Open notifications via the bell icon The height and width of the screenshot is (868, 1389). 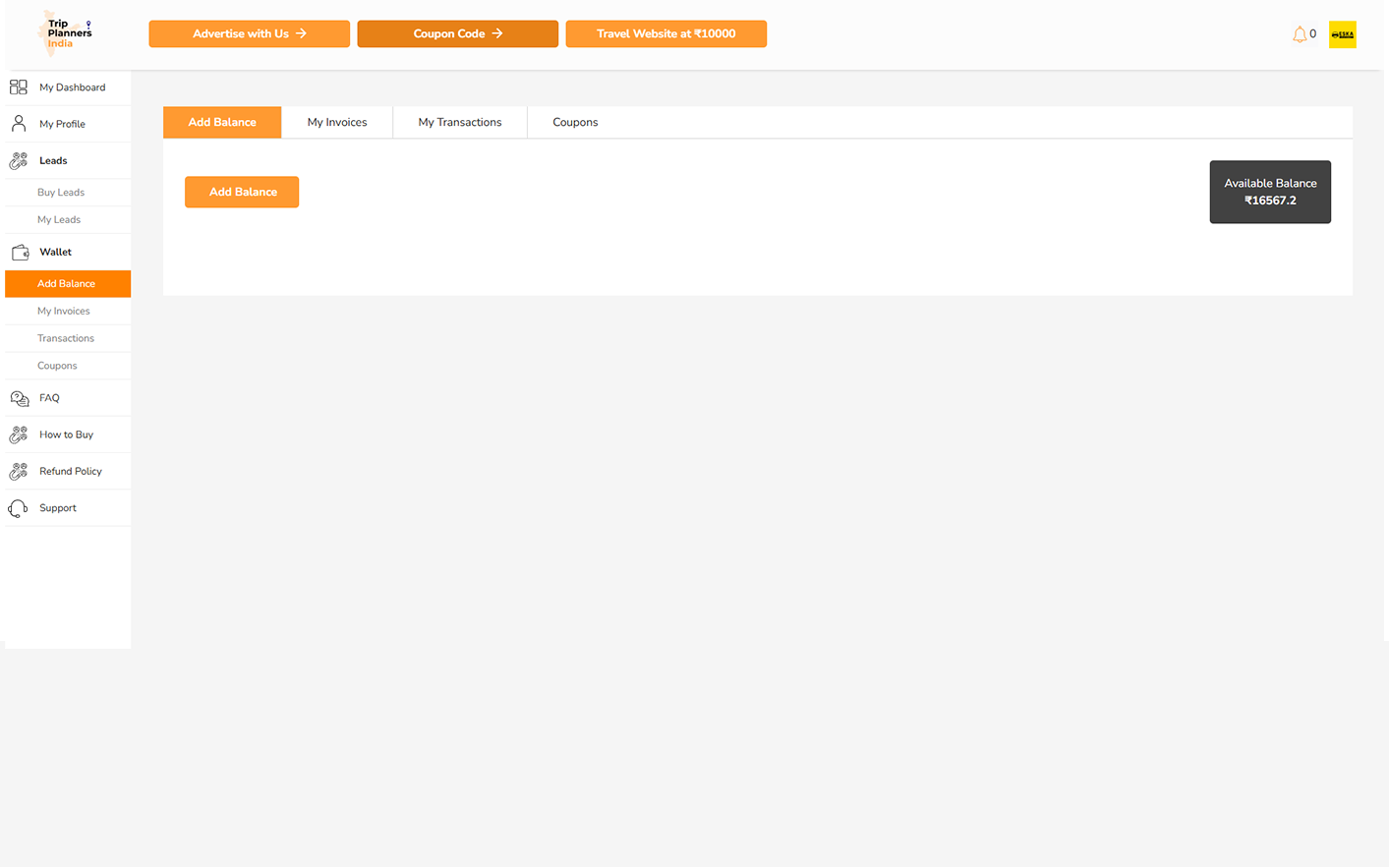1300,34
